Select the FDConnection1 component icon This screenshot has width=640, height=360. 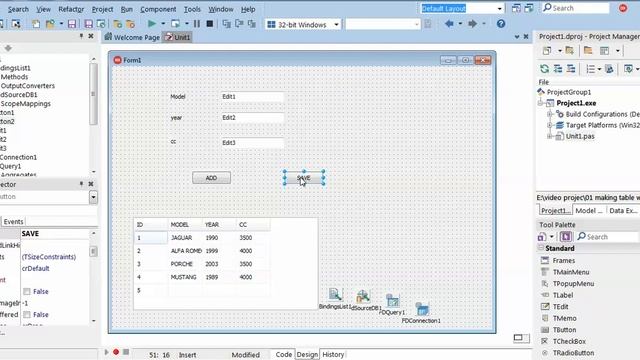[422, 309]
